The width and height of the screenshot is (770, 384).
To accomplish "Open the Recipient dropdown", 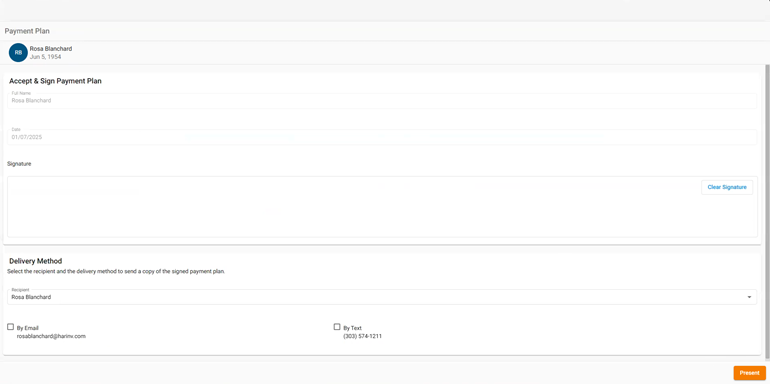I will [x=382, y=297].
